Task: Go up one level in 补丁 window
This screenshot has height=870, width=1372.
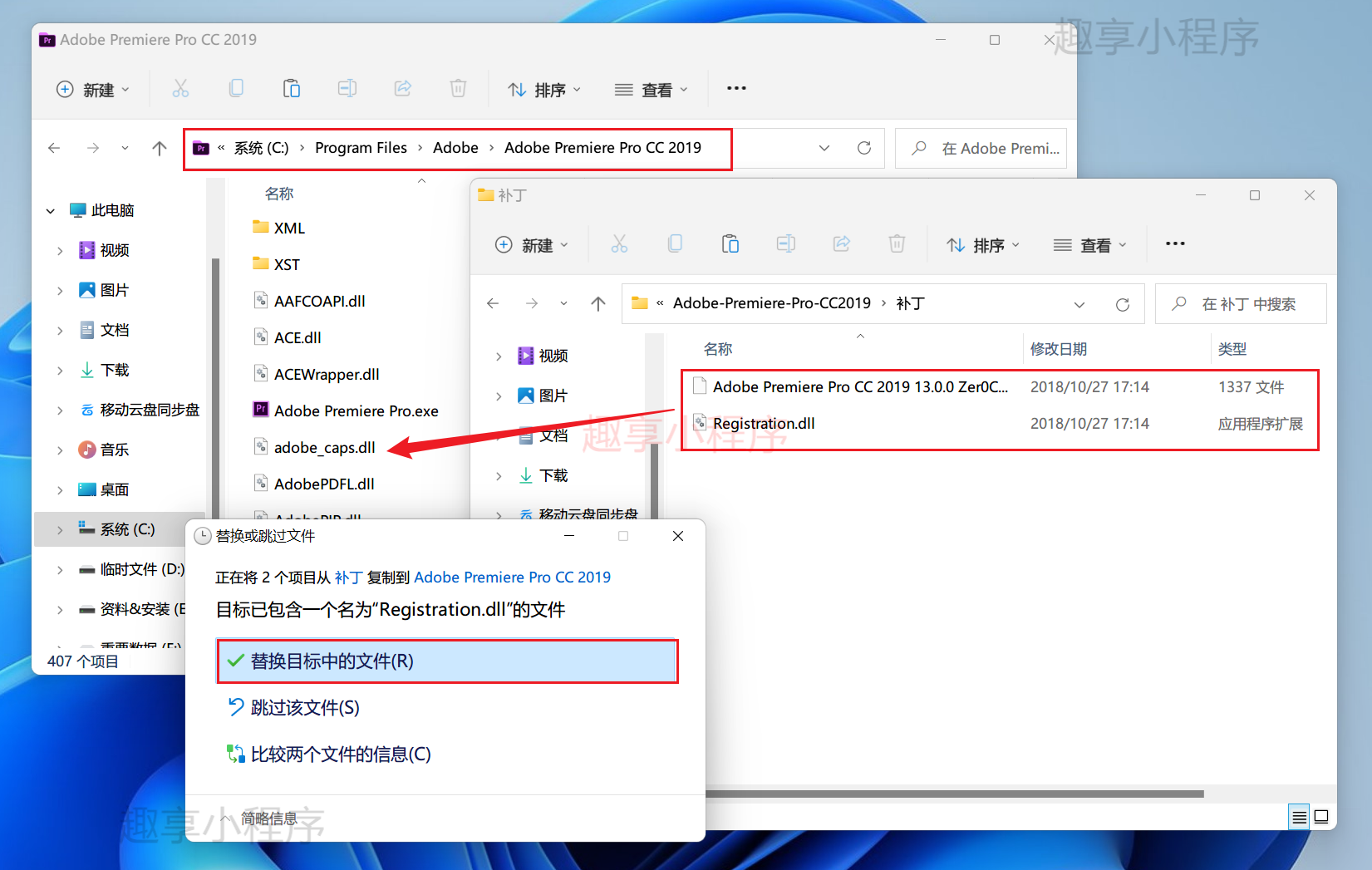Action: click(598, 304)
